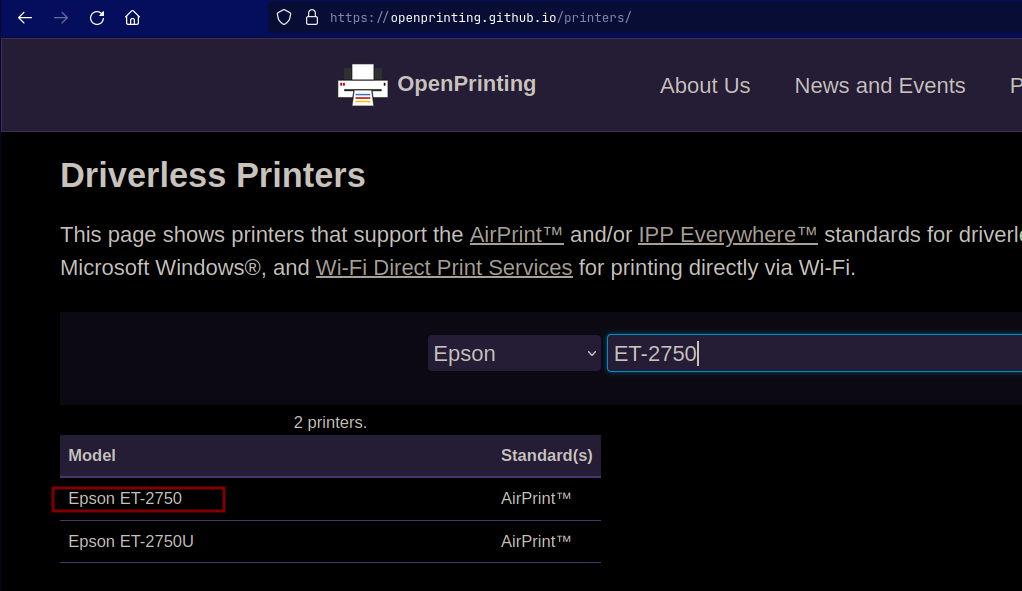Go to the browser home page icon

132,18
